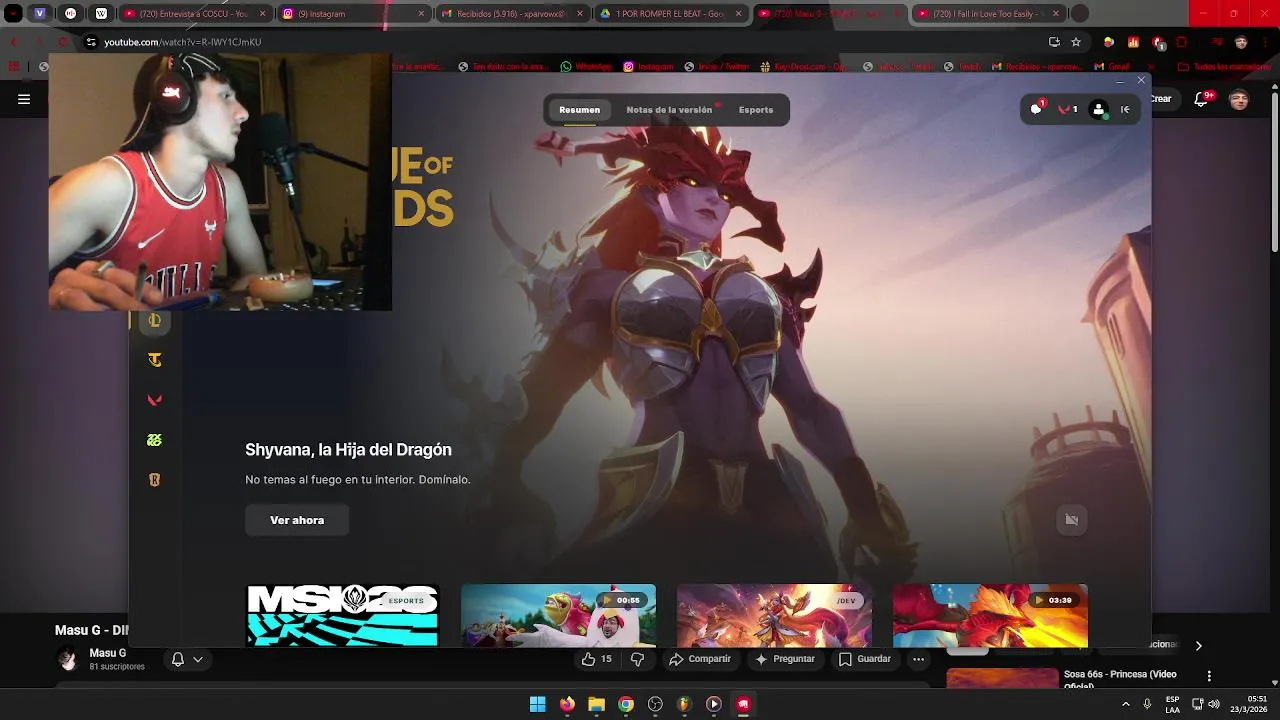Show next suggestion chips arrow
Screen dimensions: 1280x720
[1198, 646]
